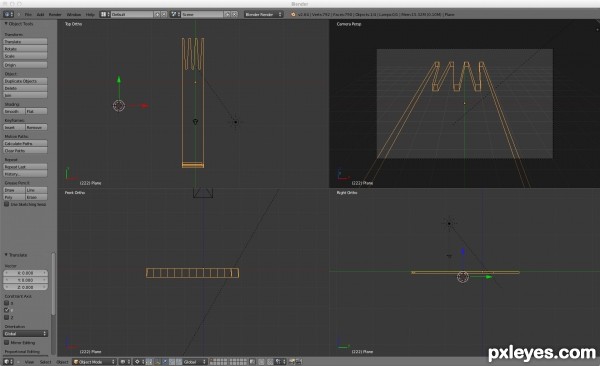
Task: Click the Blender logo icon in info header
Action: pos(293,14)
